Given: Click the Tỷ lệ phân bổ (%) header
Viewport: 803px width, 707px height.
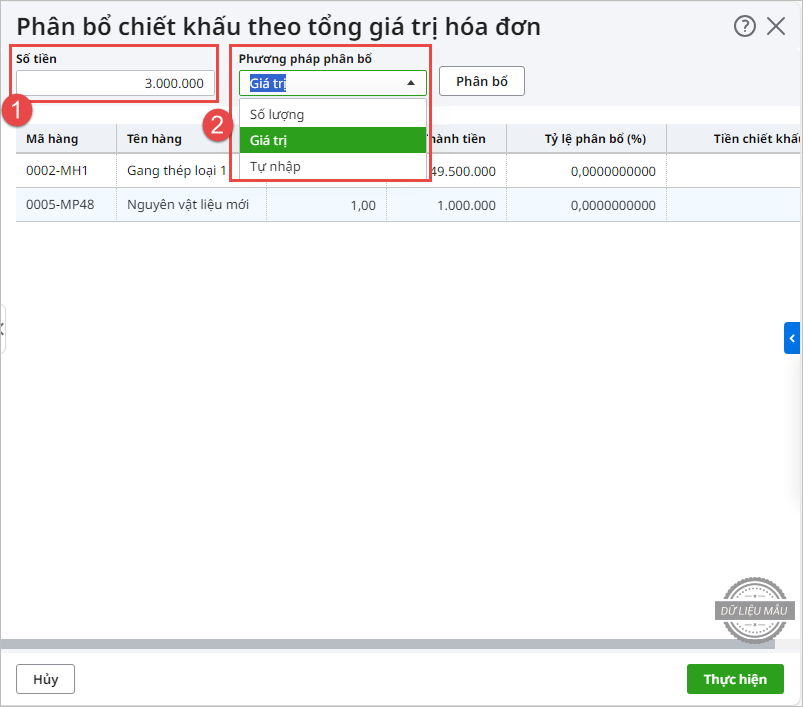Looking at the screenshot, I should point(586,139).
